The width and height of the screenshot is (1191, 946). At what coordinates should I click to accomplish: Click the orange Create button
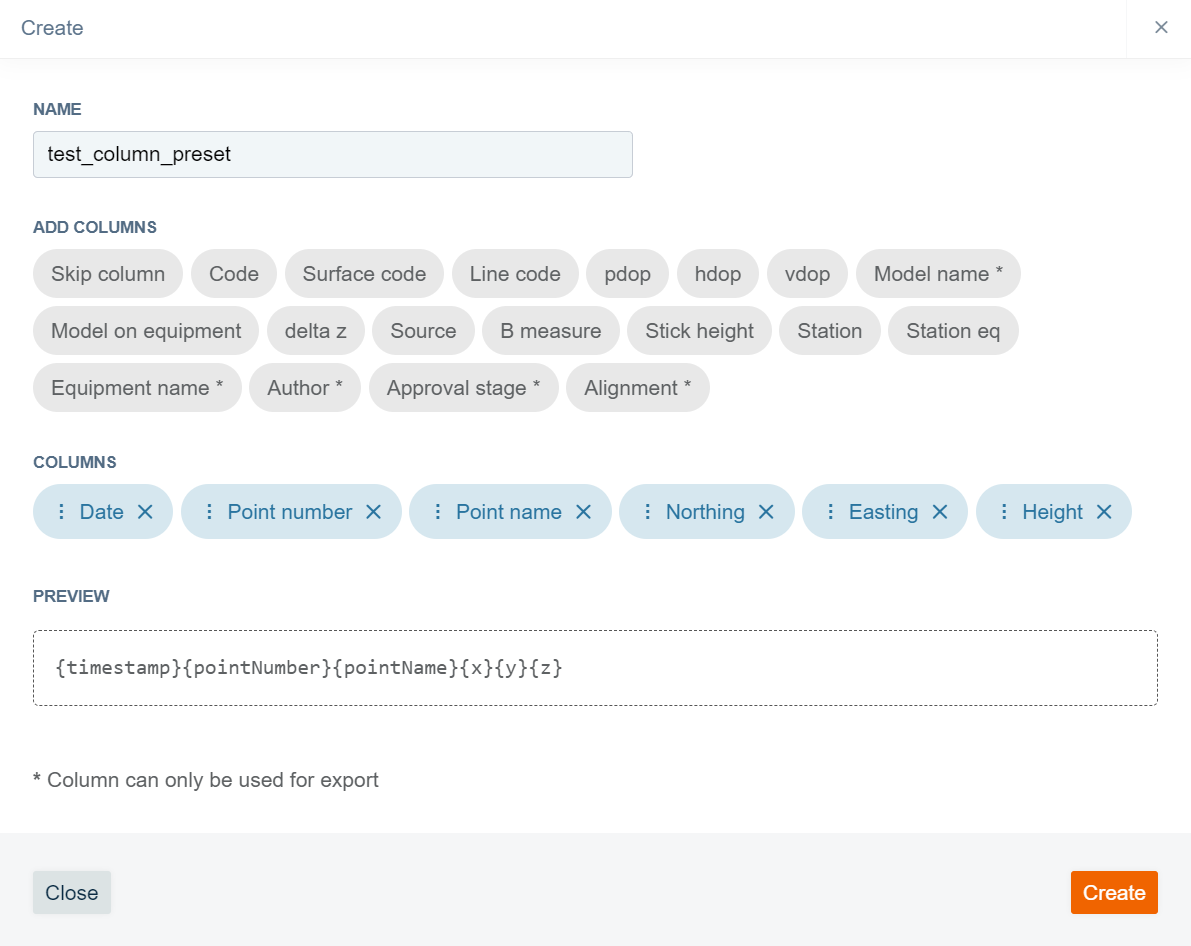point(1114,892)
